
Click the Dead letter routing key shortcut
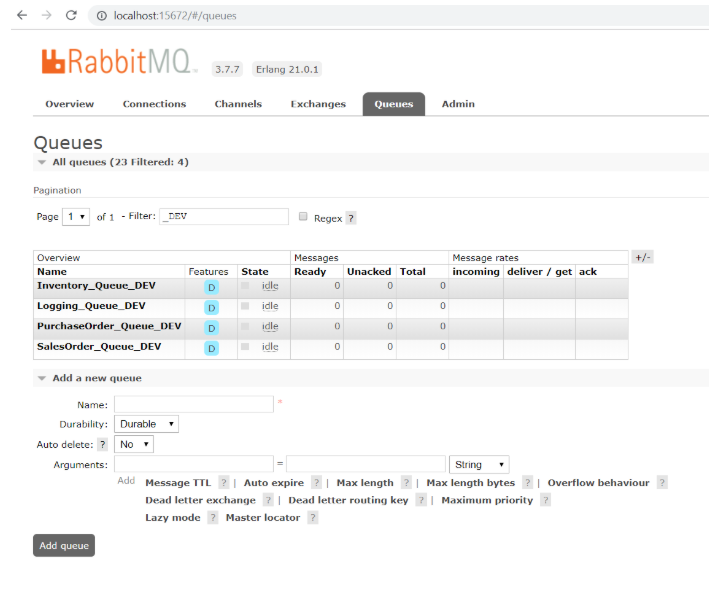(348, 500)
